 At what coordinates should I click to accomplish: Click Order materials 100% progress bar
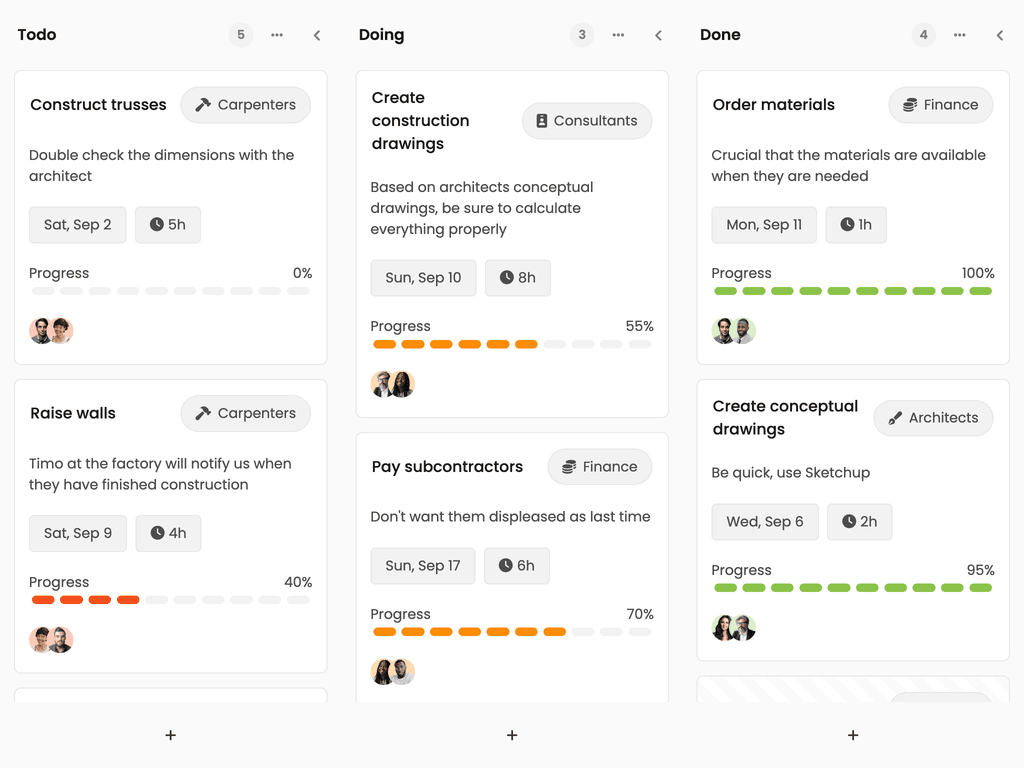pyautogui.click(x=853, y=291)
